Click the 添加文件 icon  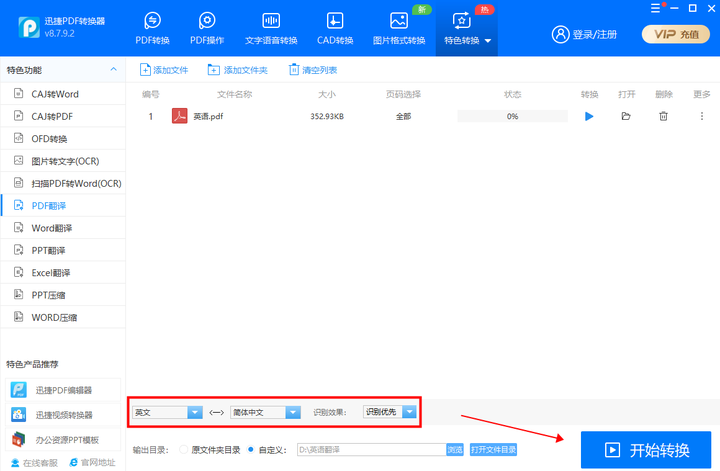click(x=145, y=70)
